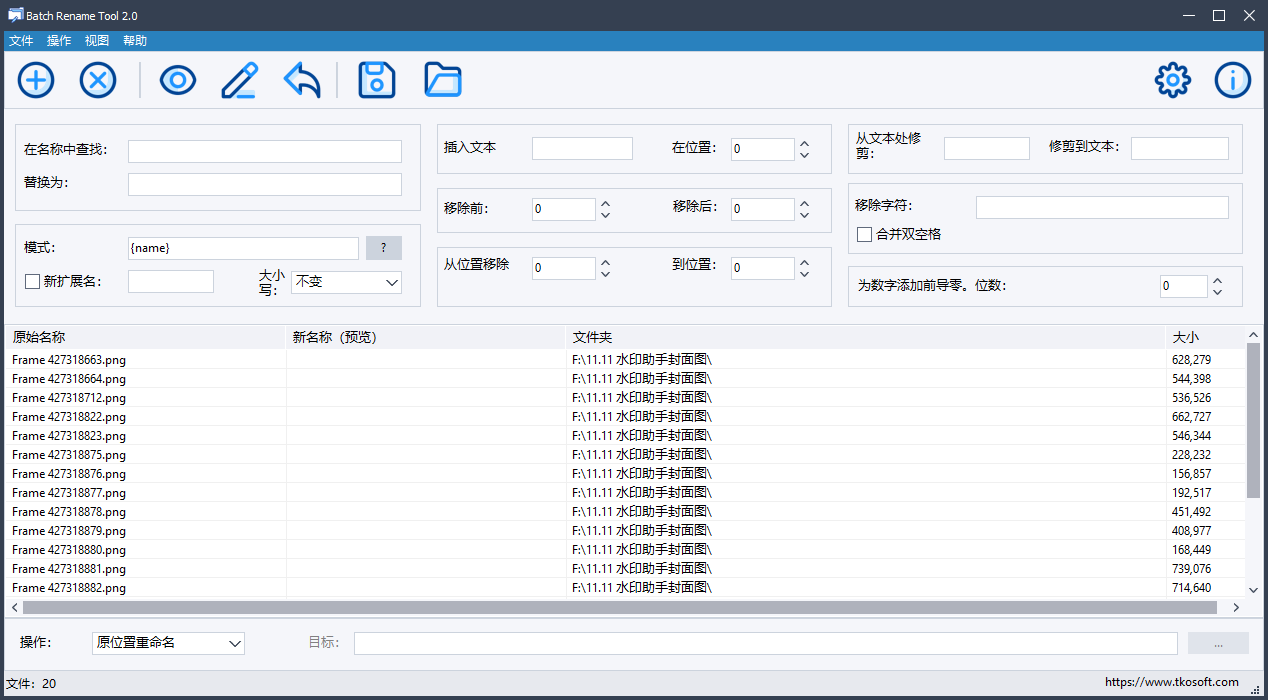
Task: Click the remove files X icon
Action: click(98, 80)
